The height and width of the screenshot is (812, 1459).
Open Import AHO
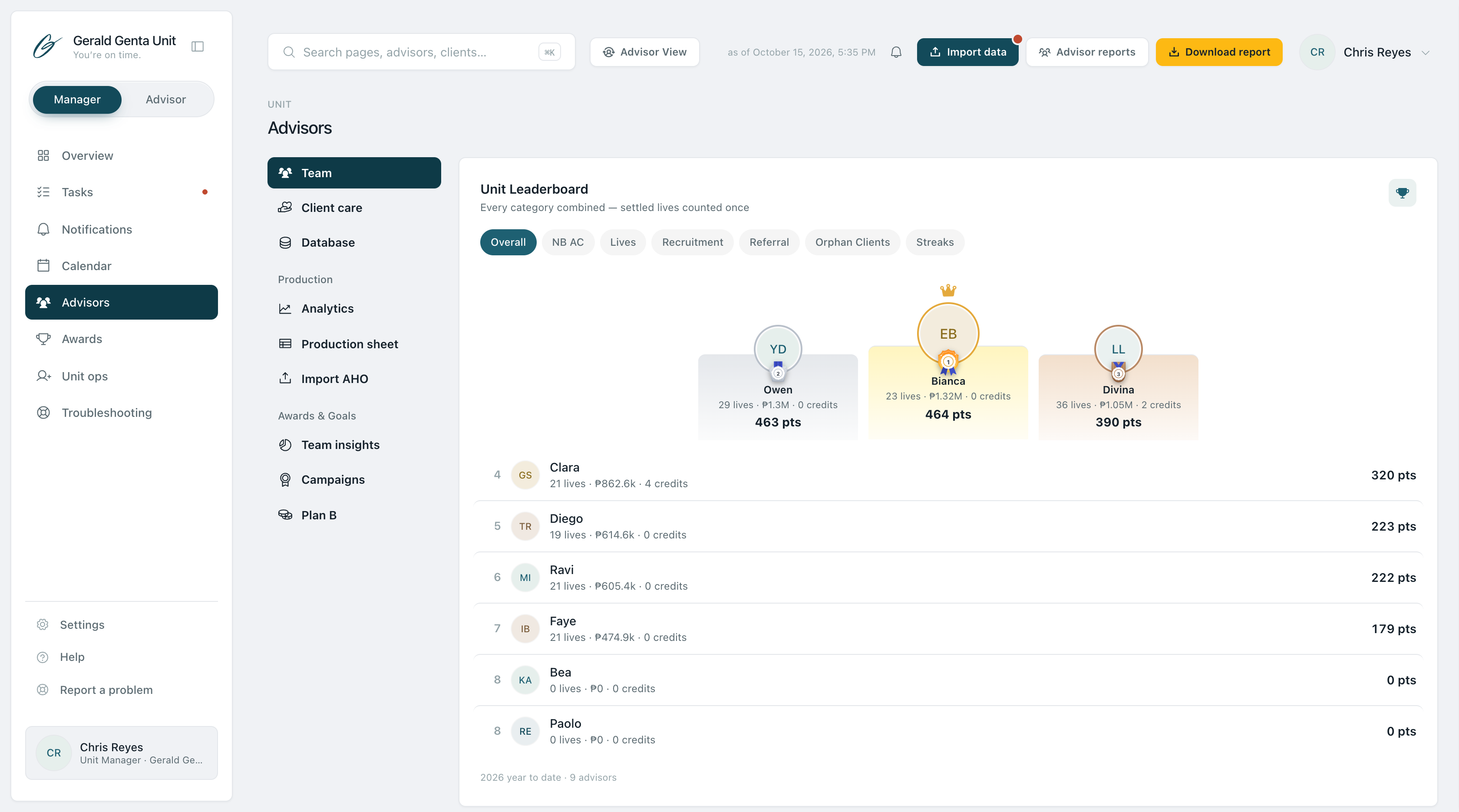(354, 379)
